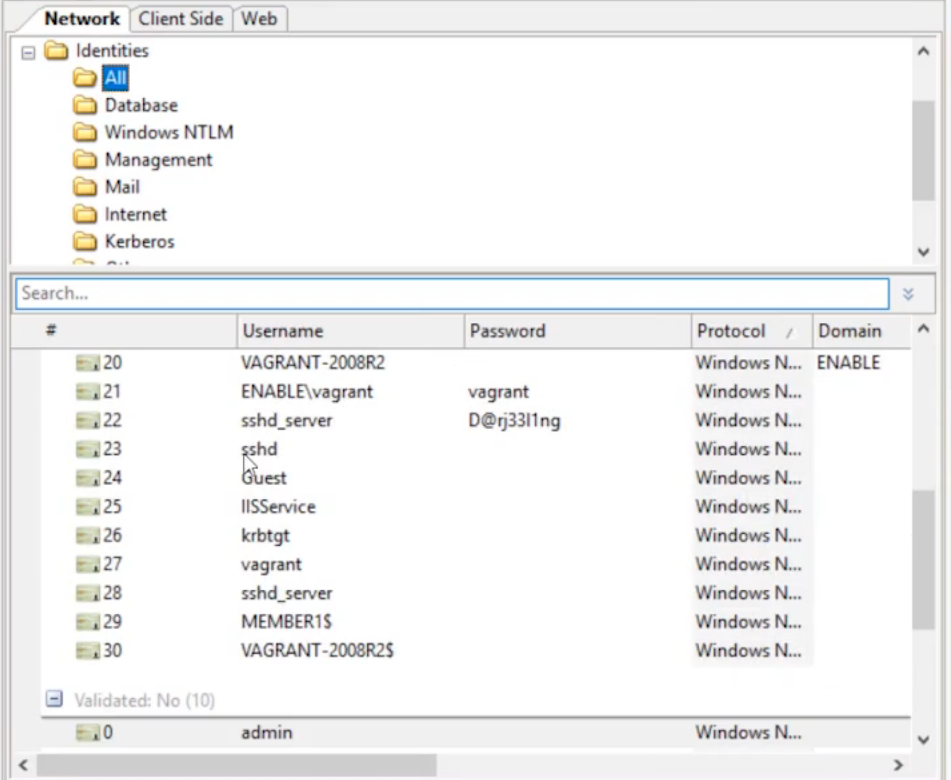Expand search options double-chevron

point(908,294)
